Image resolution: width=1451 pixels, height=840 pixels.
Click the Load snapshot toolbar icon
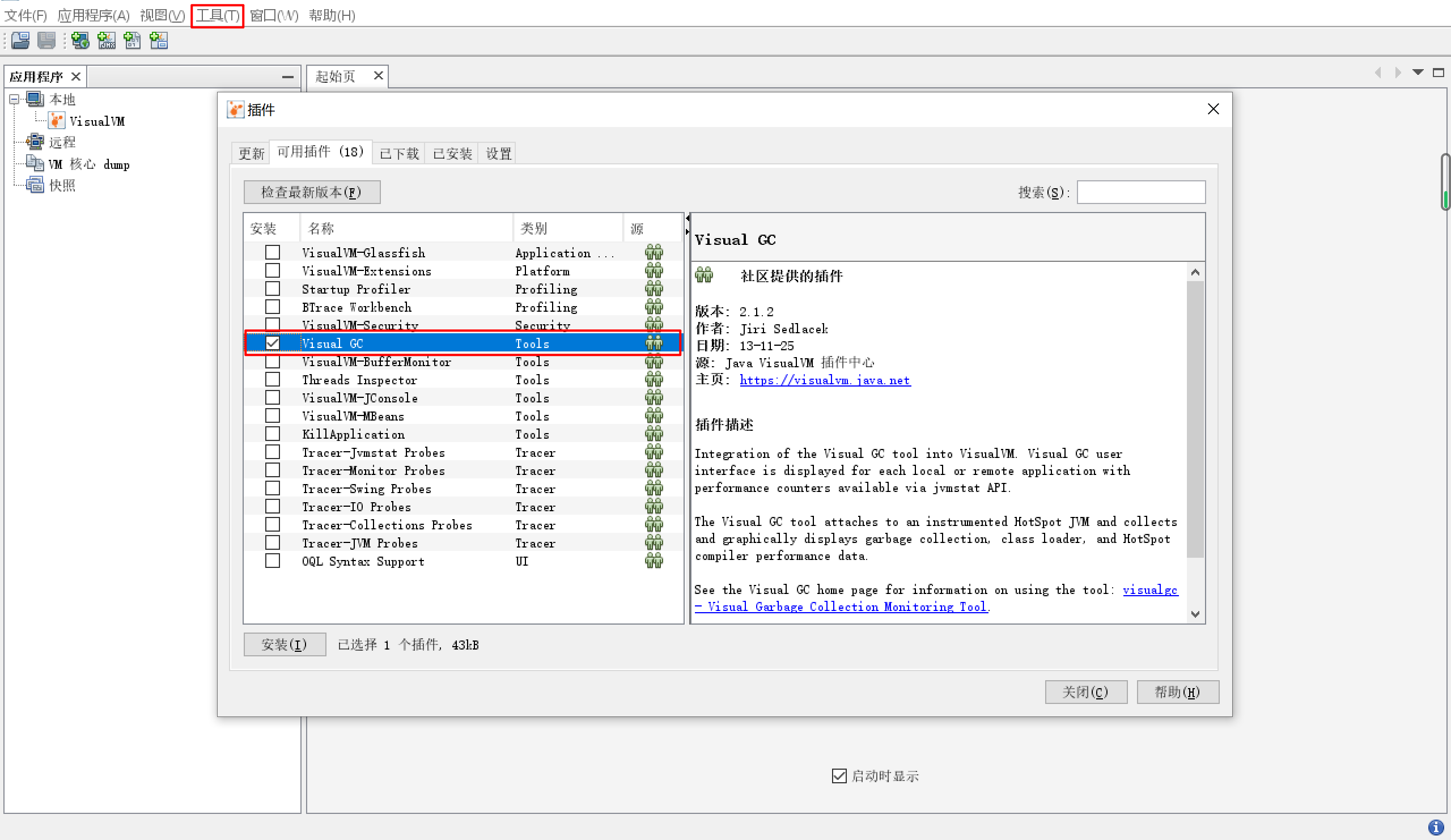[x=21, y=40]
